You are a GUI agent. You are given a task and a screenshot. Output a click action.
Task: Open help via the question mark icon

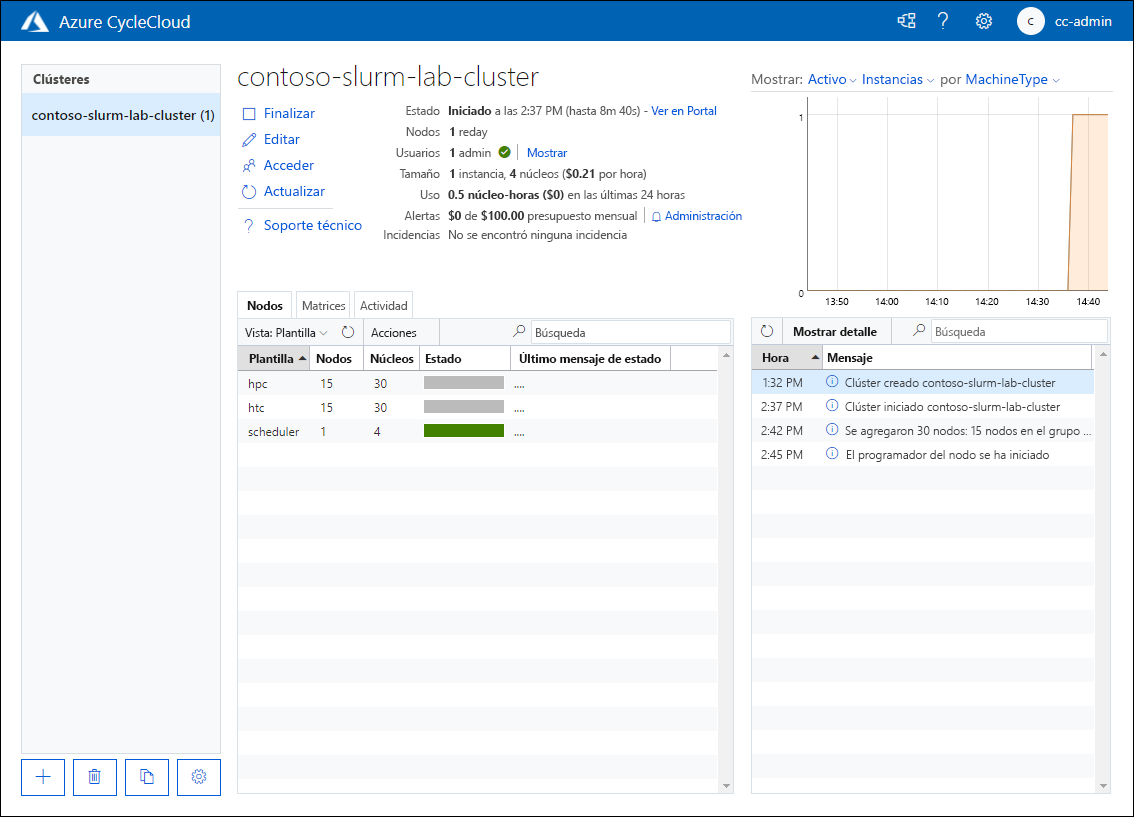tap(943, 20)
